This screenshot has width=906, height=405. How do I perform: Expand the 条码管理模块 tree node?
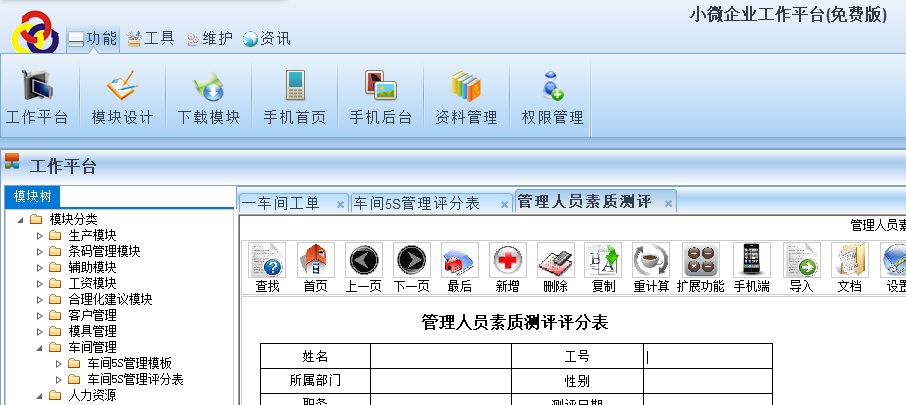pyautogui.click(x=39, y=252)
